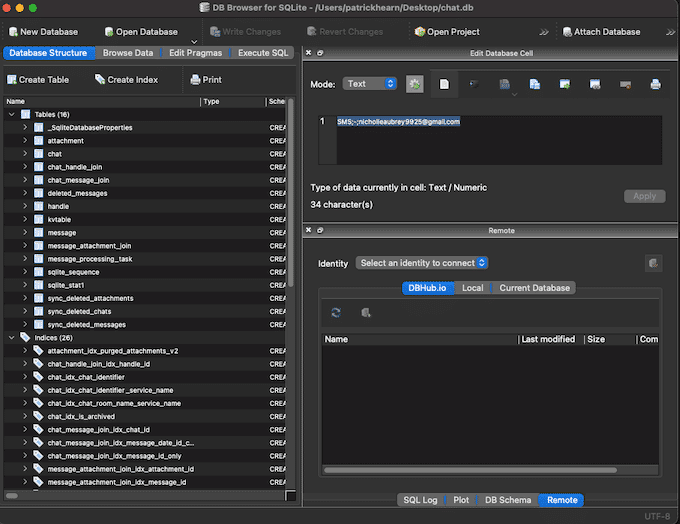Expand the sqlite_sequence table node
Viewport: 680px width, 524px height.
(25, 272)
